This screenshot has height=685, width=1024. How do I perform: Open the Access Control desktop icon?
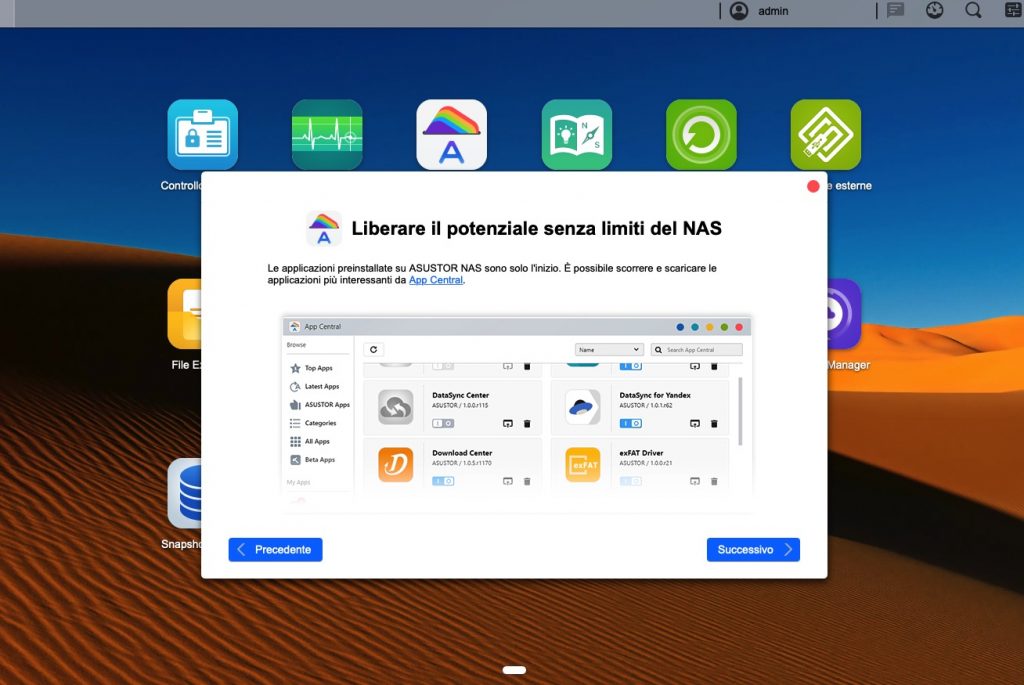202,134
